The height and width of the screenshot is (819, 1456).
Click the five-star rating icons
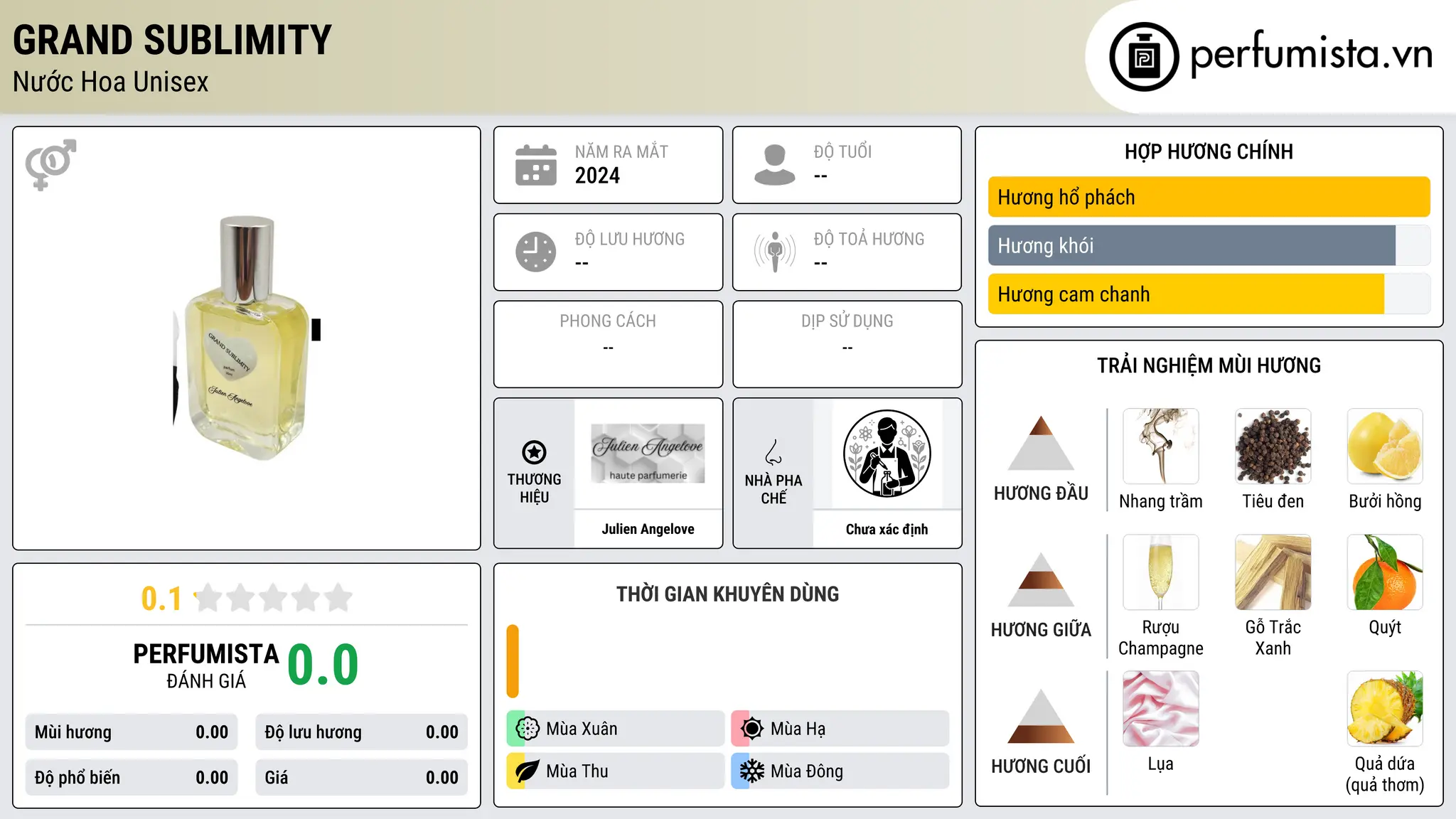(x=274, y=598)
